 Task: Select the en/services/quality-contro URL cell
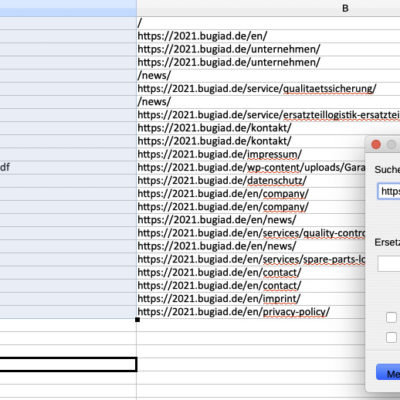point(251,233)
